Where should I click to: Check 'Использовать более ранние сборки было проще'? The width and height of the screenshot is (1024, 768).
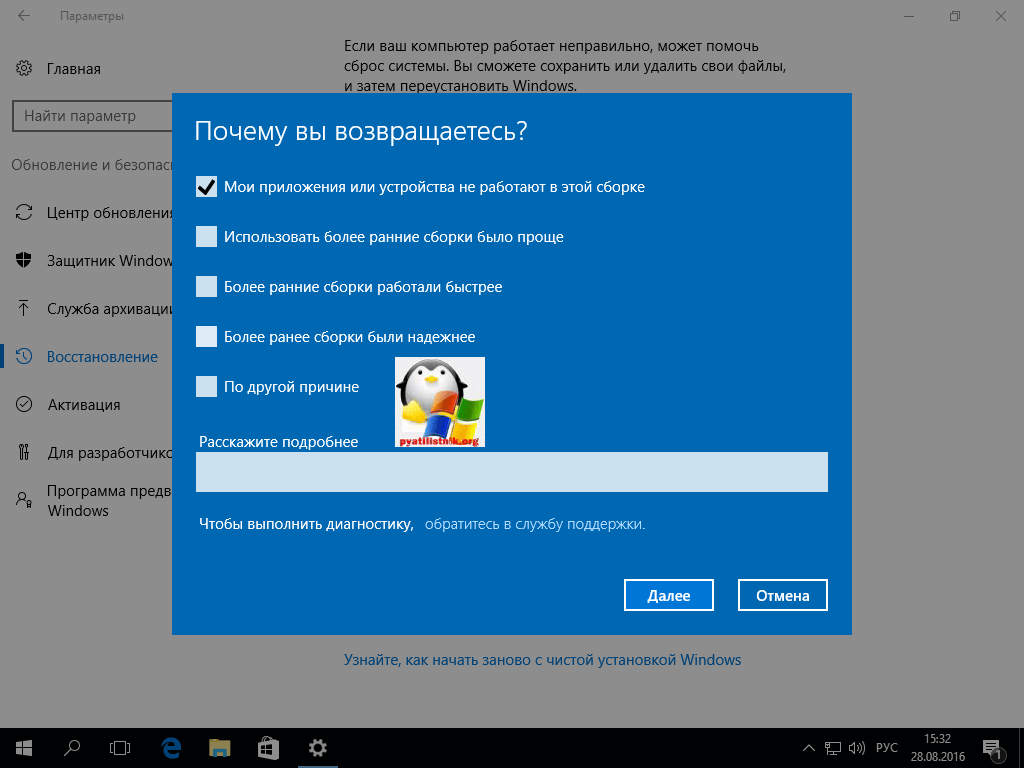(206, 236)
